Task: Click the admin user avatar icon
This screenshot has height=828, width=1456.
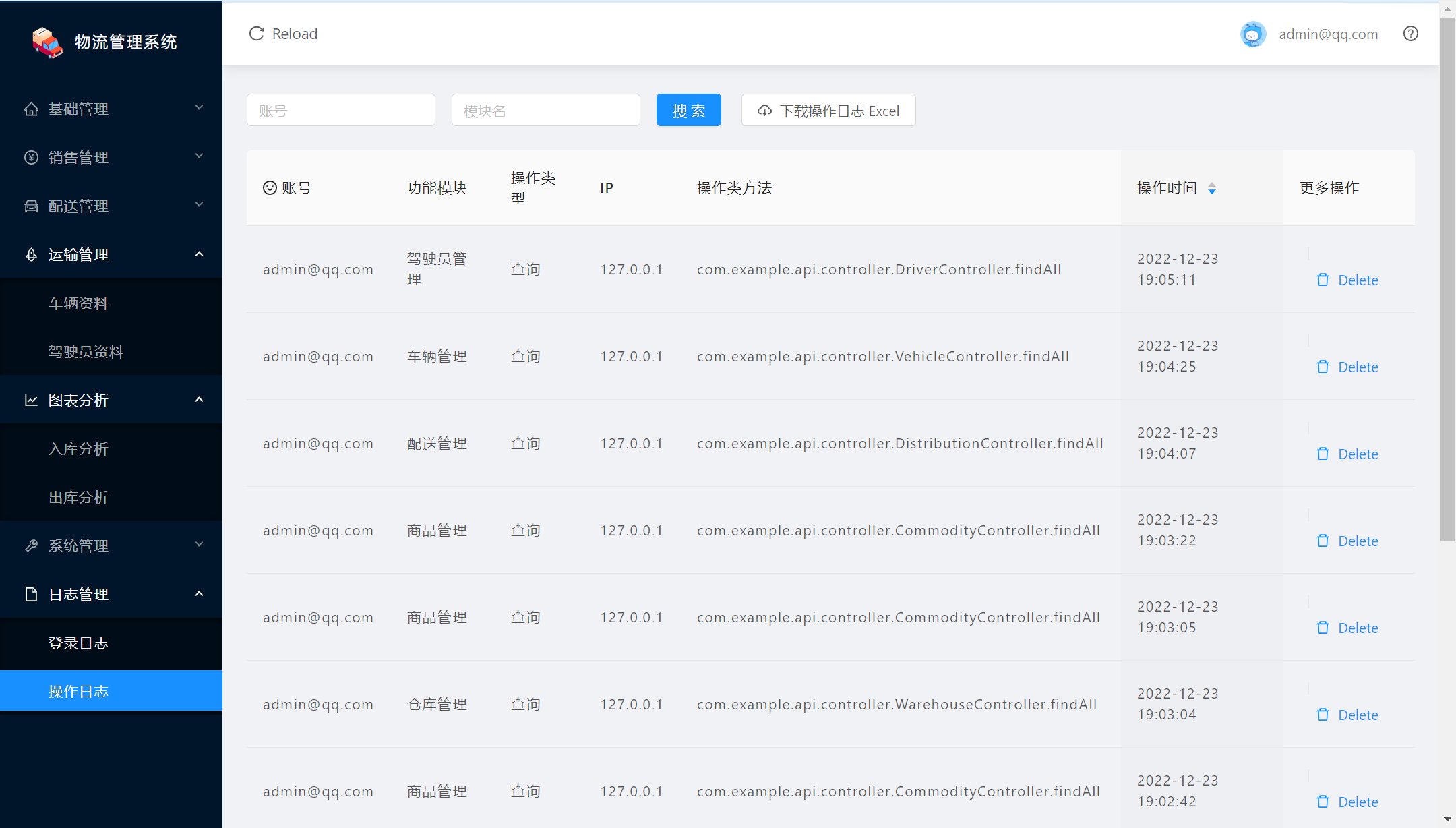Action: [1253, 34]
